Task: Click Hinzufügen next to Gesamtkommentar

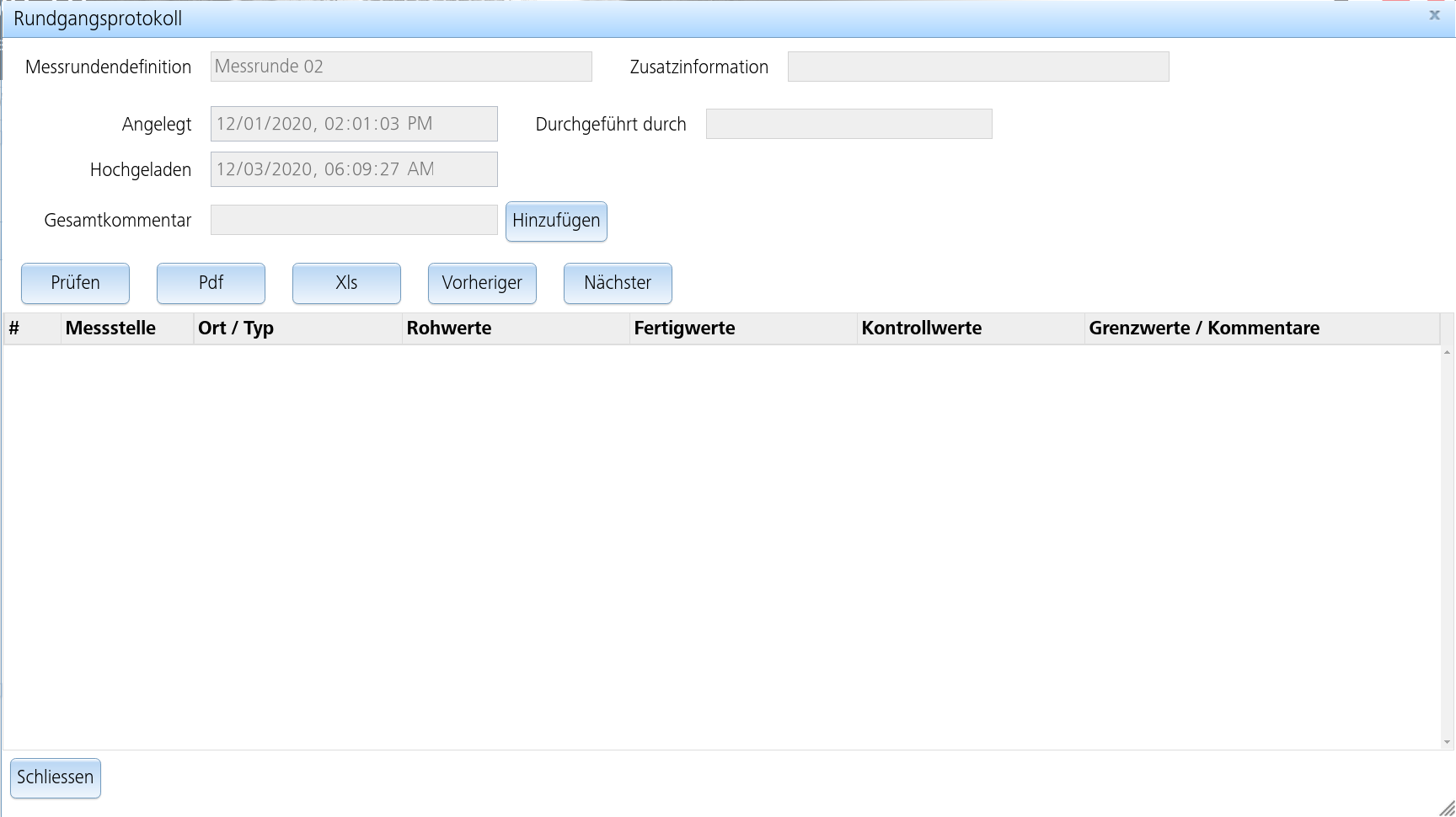Action: (x=556, y=222)
